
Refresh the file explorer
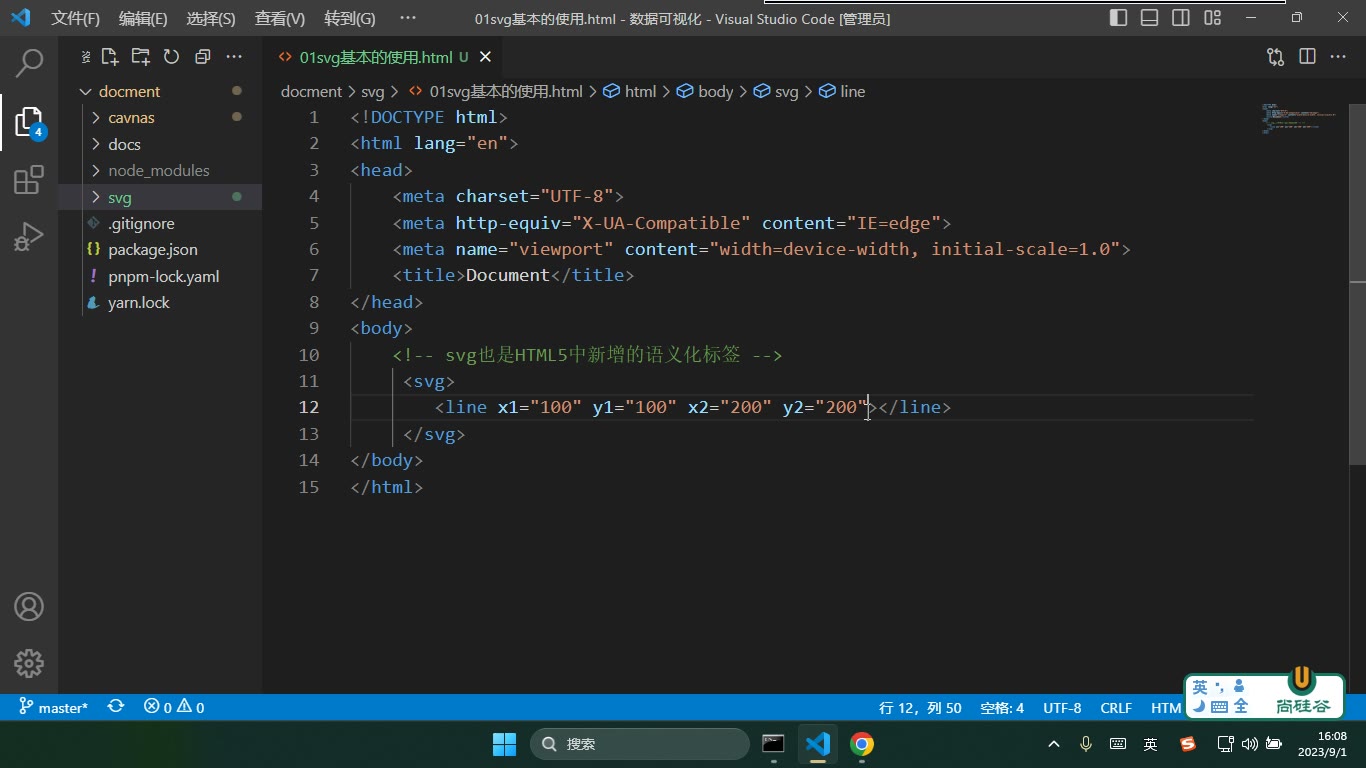pyautogui.click(x=171, y=57)
